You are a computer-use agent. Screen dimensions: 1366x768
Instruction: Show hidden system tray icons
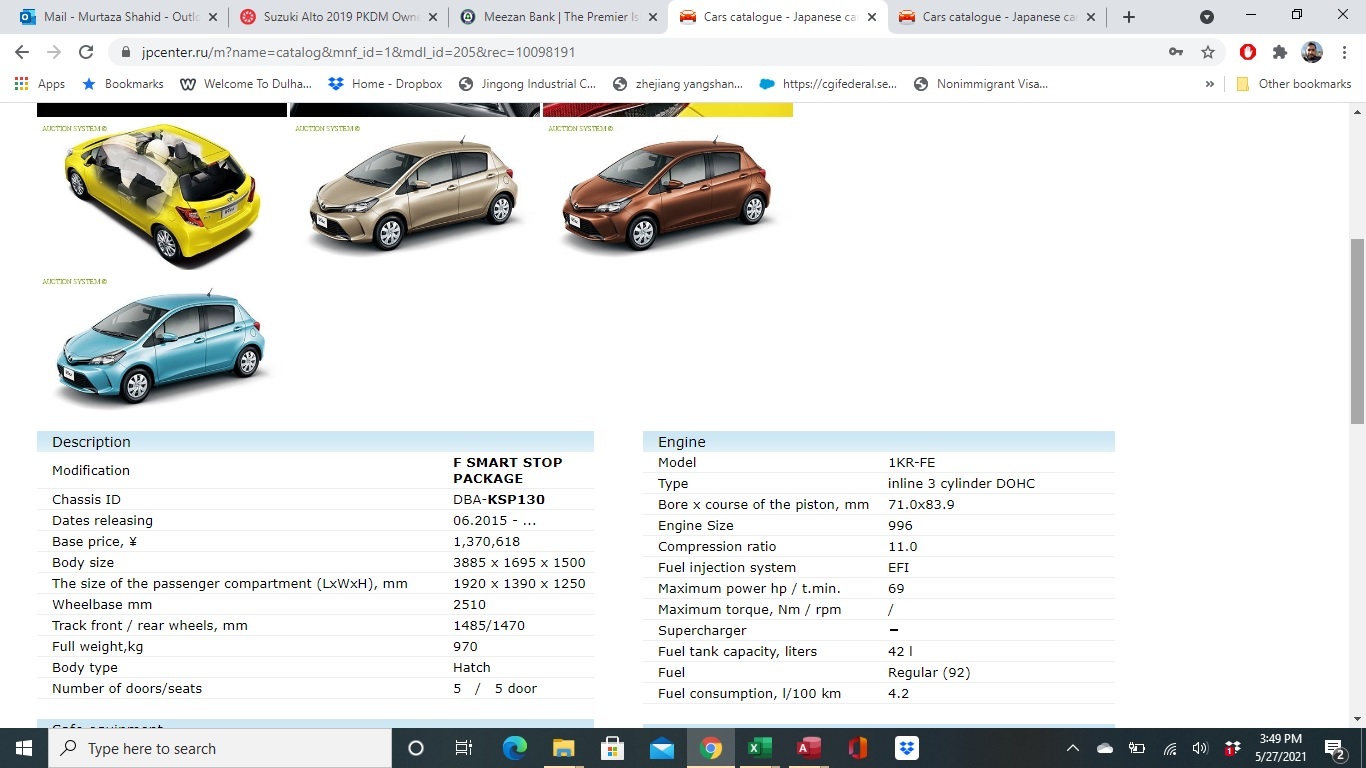click(x=1073, y=748)
